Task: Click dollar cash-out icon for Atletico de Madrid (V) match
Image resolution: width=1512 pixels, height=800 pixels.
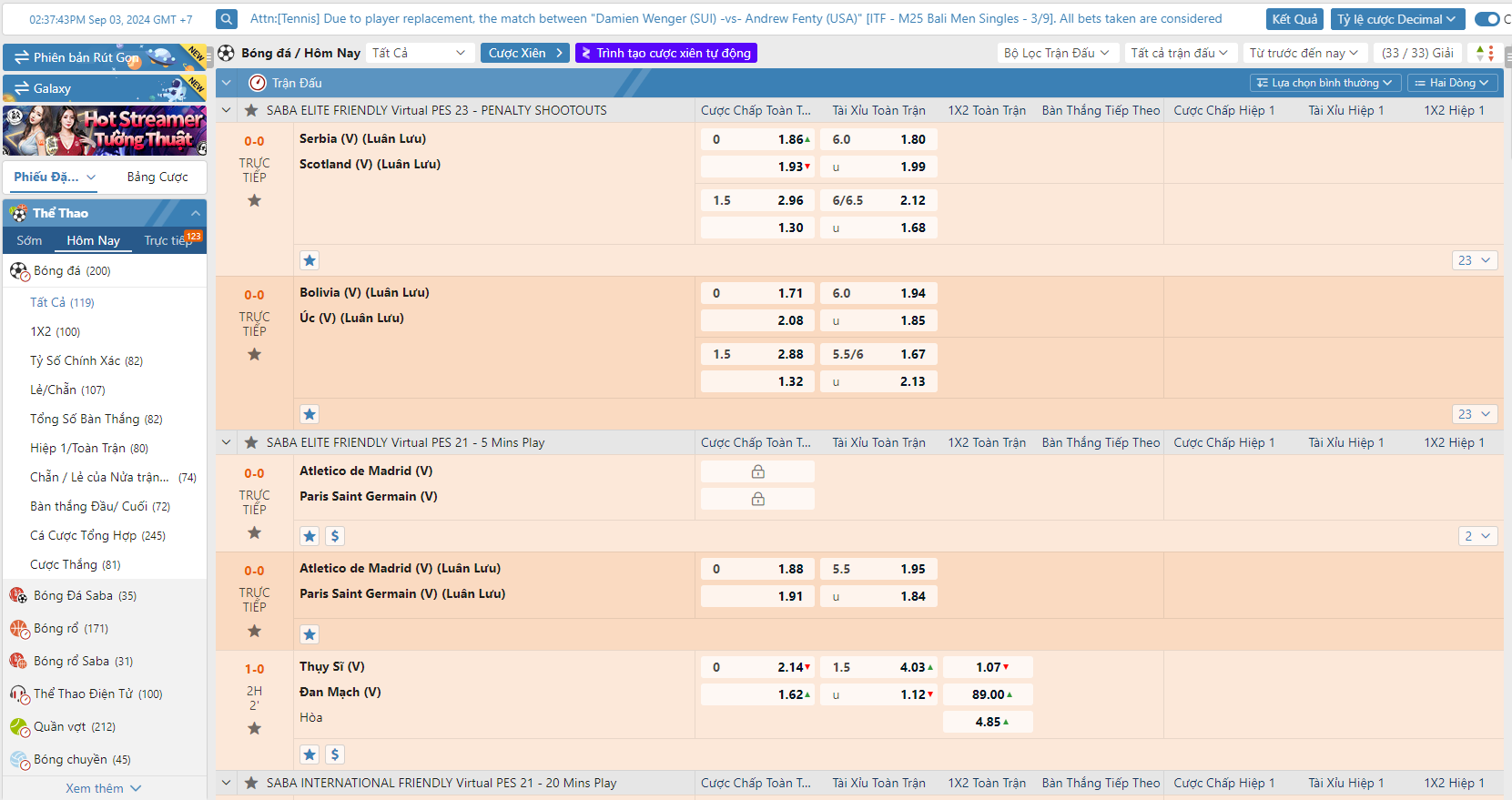Action: click(x=335, y=536)
